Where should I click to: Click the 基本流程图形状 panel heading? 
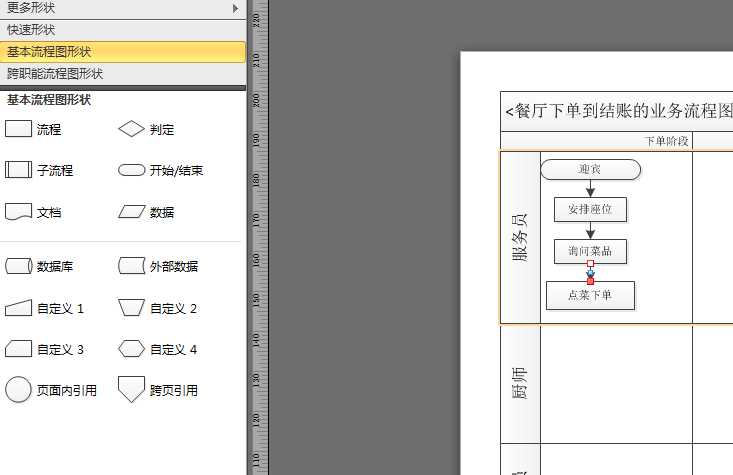coord(49,100)
